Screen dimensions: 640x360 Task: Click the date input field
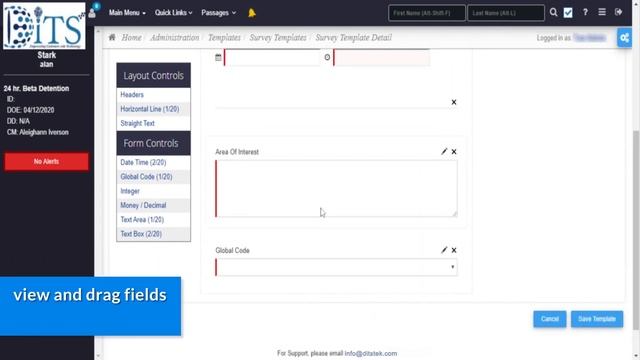272,57
